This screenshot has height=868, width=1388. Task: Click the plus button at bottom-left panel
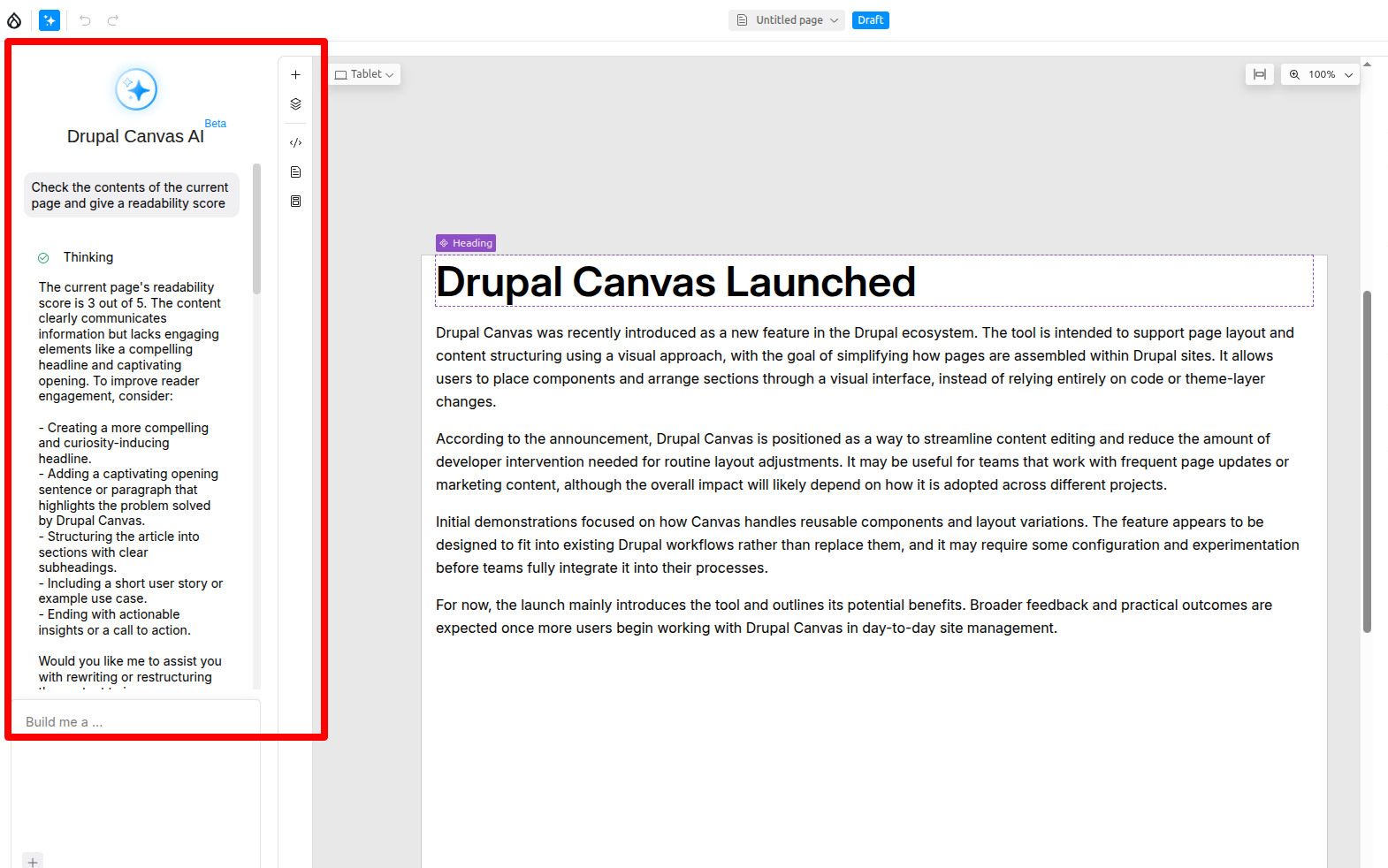point(33,861)
